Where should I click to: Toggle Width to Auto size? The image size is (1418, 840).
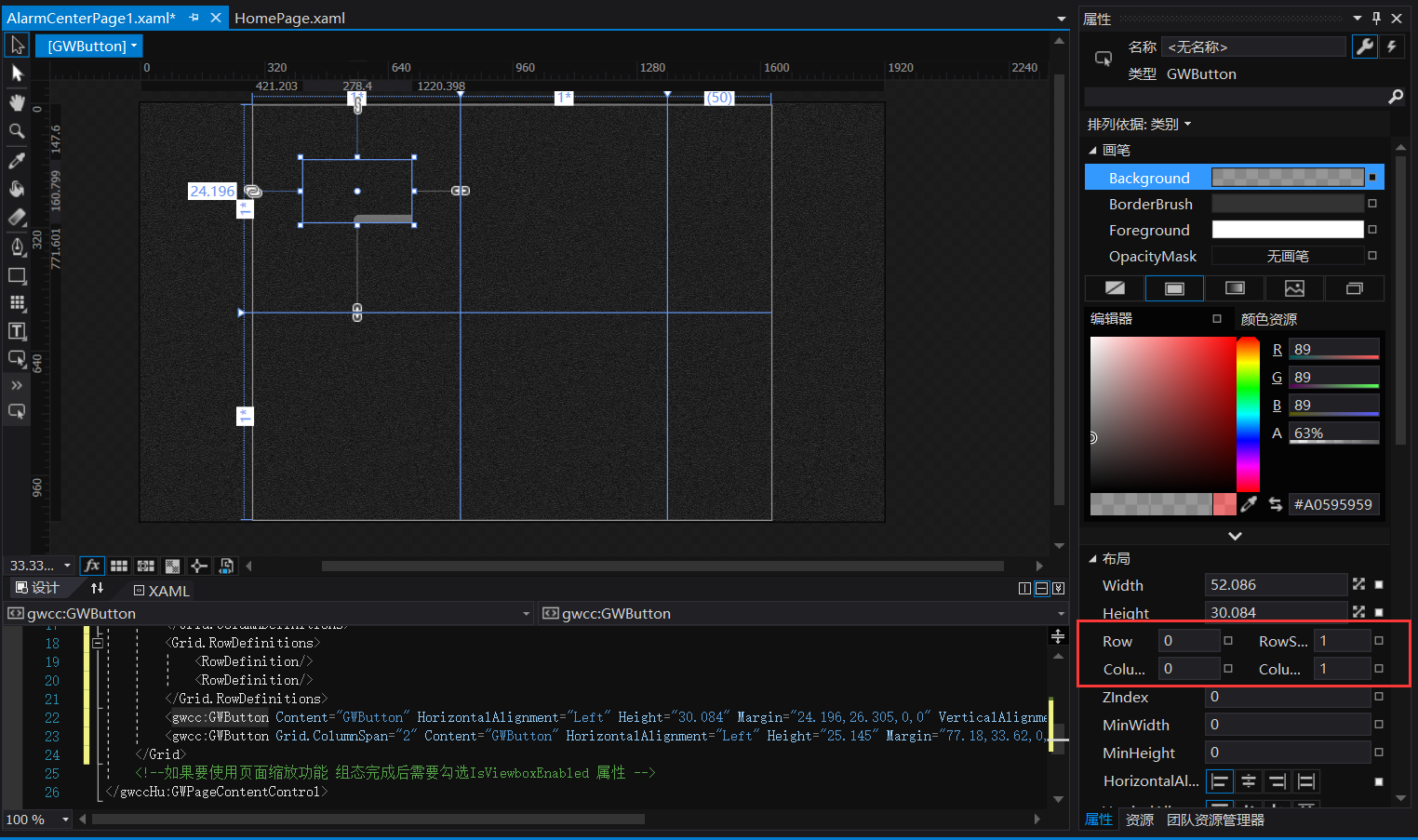pyautogui.click(x=1359, y=584)
